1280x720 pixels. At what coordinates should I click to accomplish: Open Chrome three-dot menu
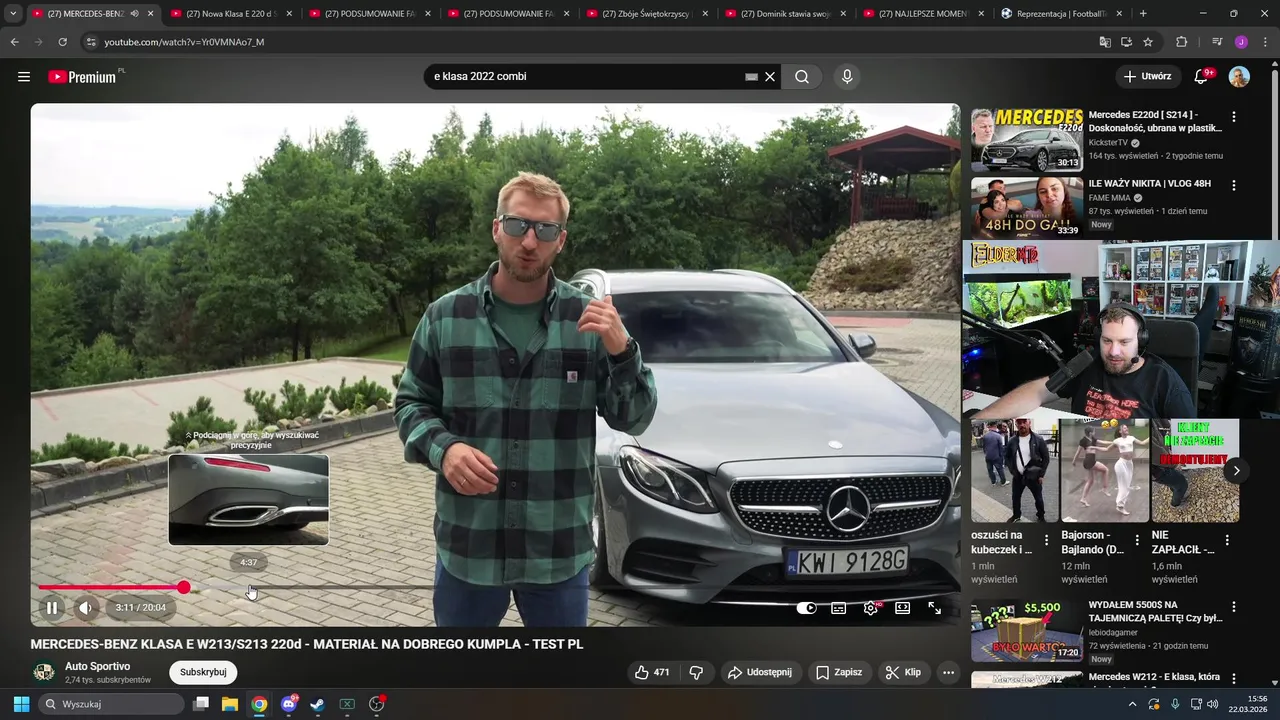1265,42
